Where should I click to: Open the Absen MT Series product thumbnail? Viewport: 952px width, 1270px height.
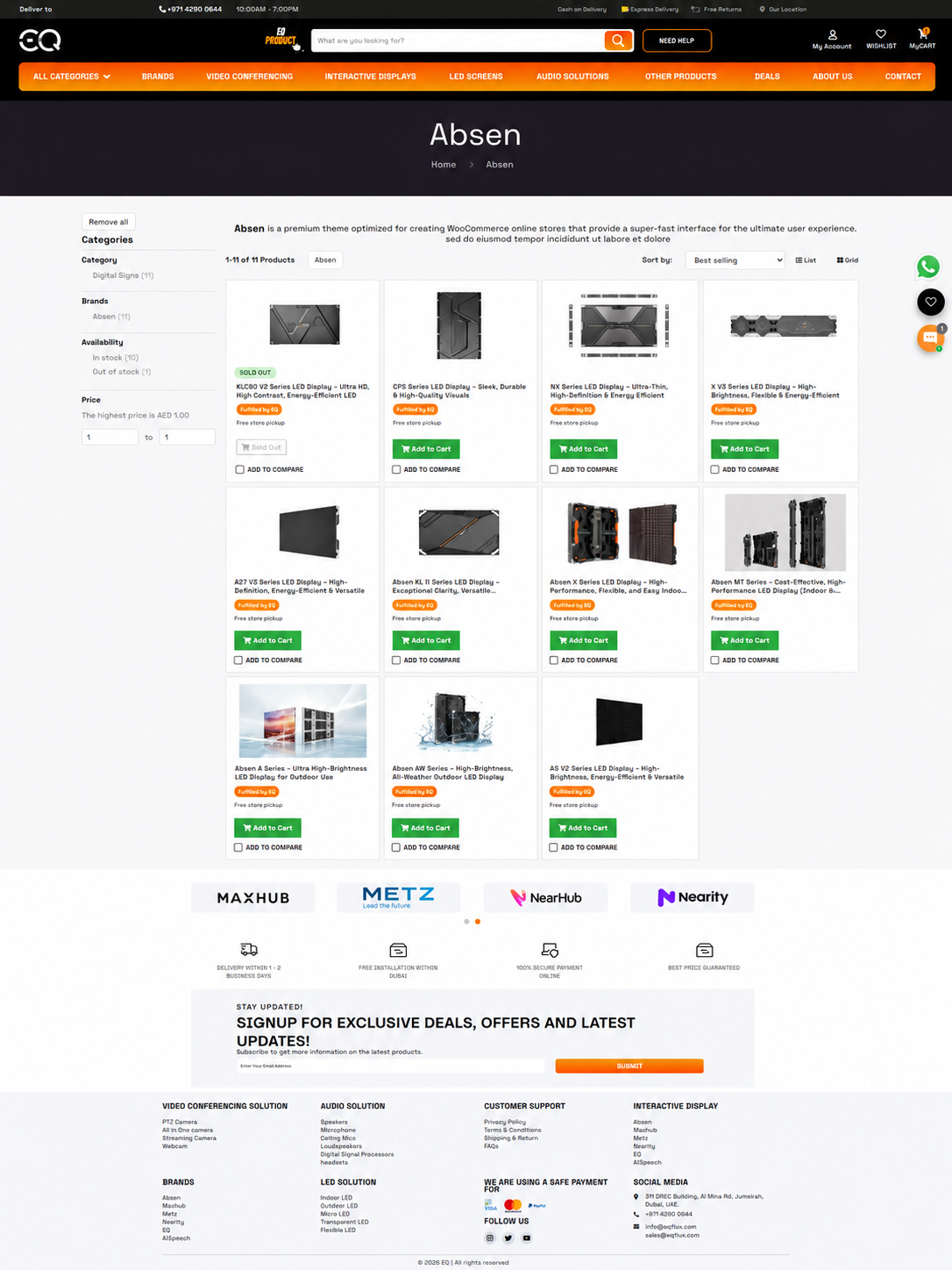point(785,532)
